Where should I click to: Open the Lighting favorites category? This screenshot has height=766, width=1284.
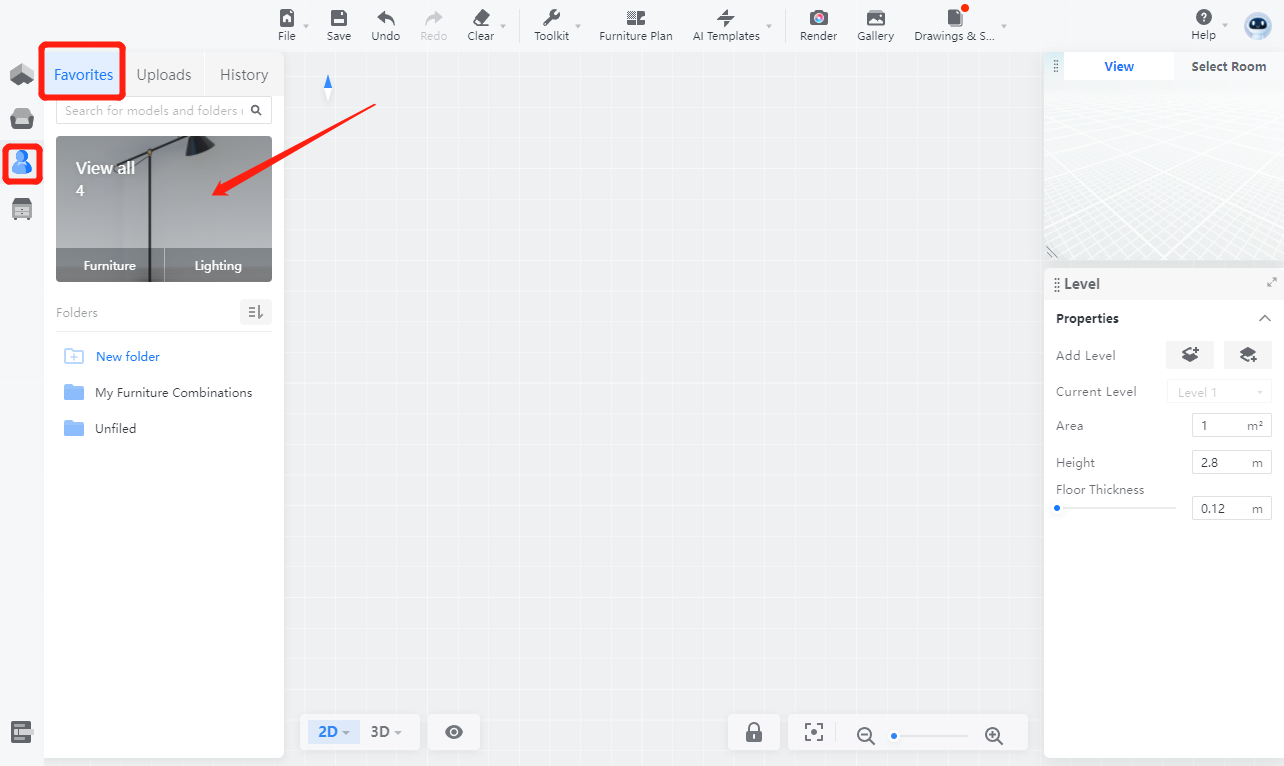[218, 265]
